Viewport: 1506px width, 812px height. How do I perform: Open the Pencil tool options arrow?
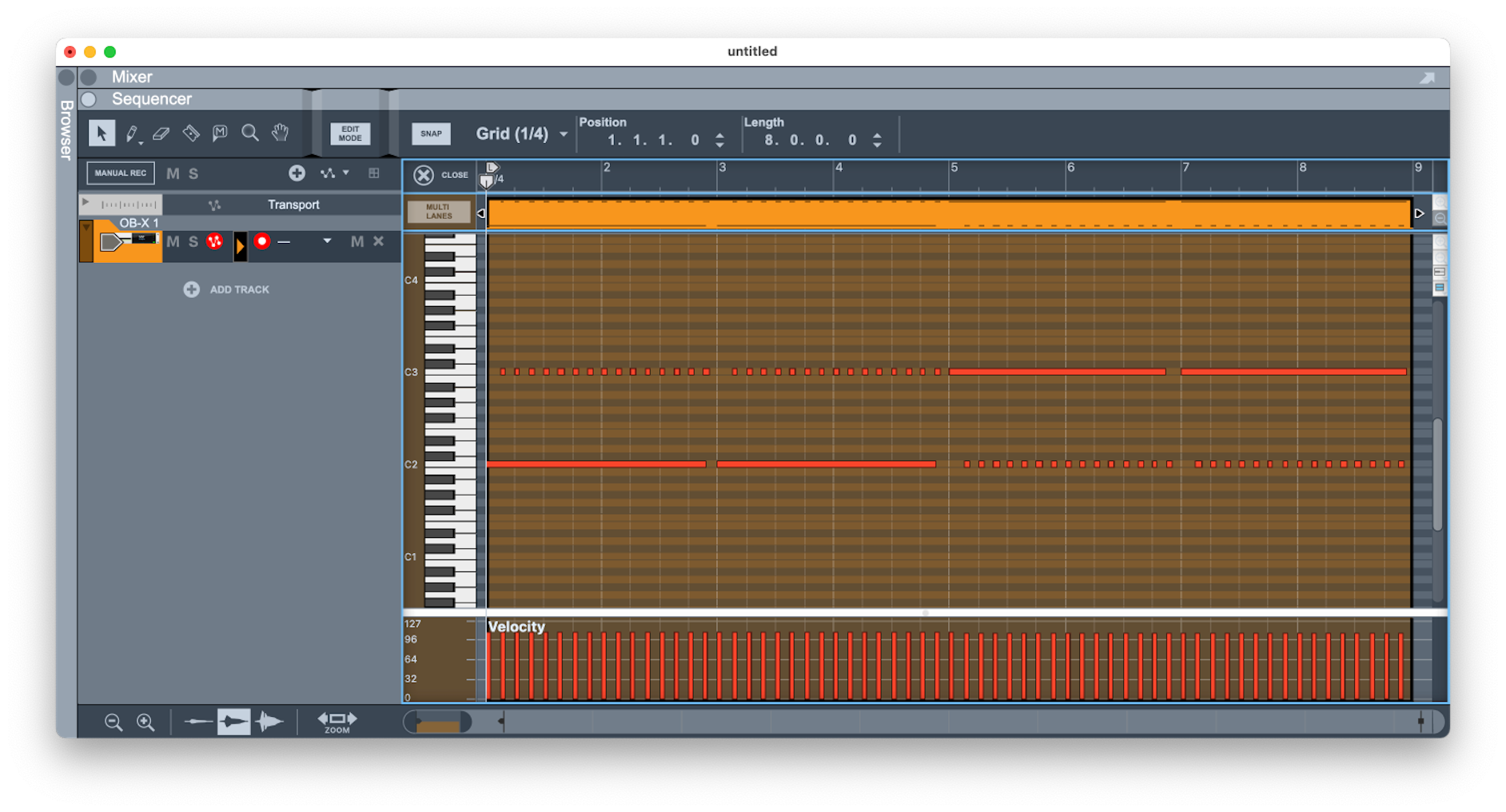pos(141,141)
